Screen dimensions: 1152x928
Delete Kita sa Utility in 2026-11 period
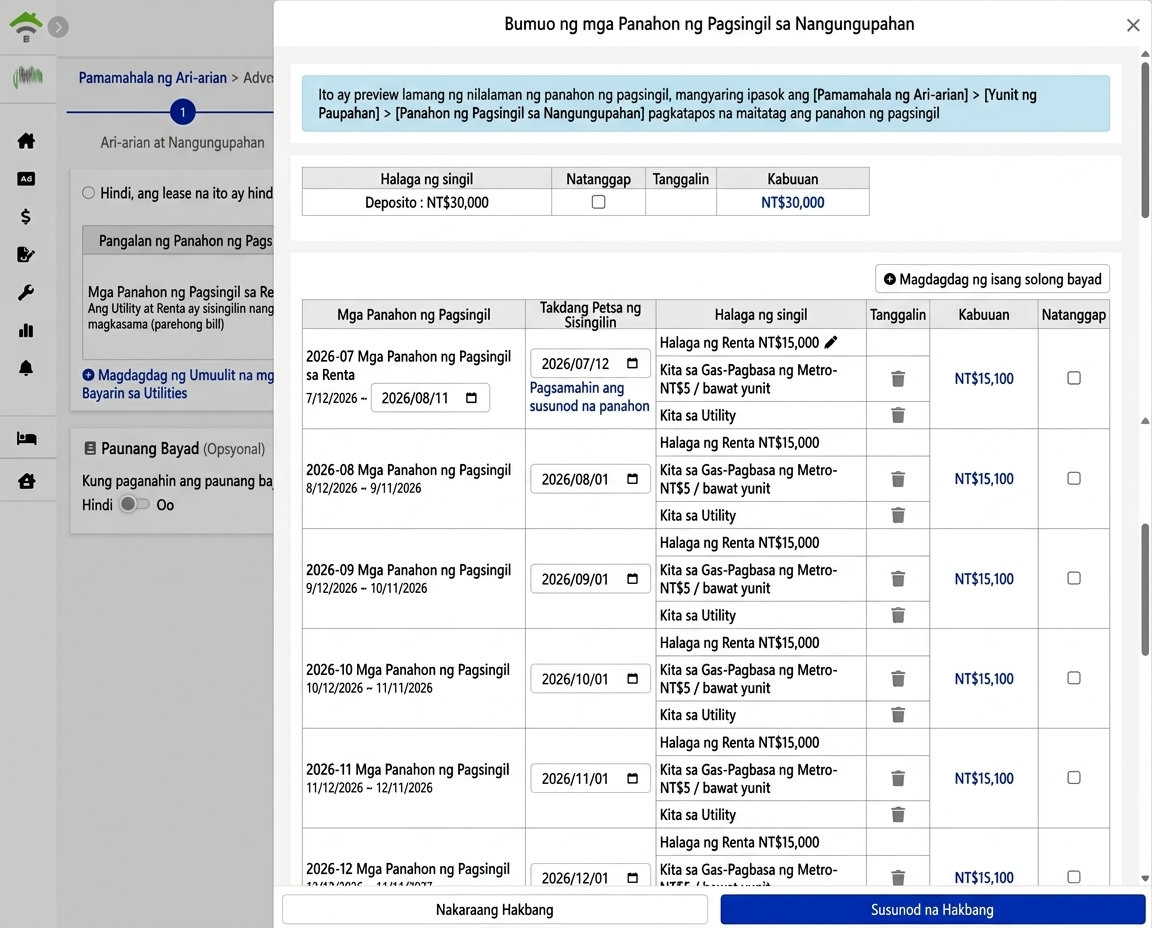click(898, 815)
